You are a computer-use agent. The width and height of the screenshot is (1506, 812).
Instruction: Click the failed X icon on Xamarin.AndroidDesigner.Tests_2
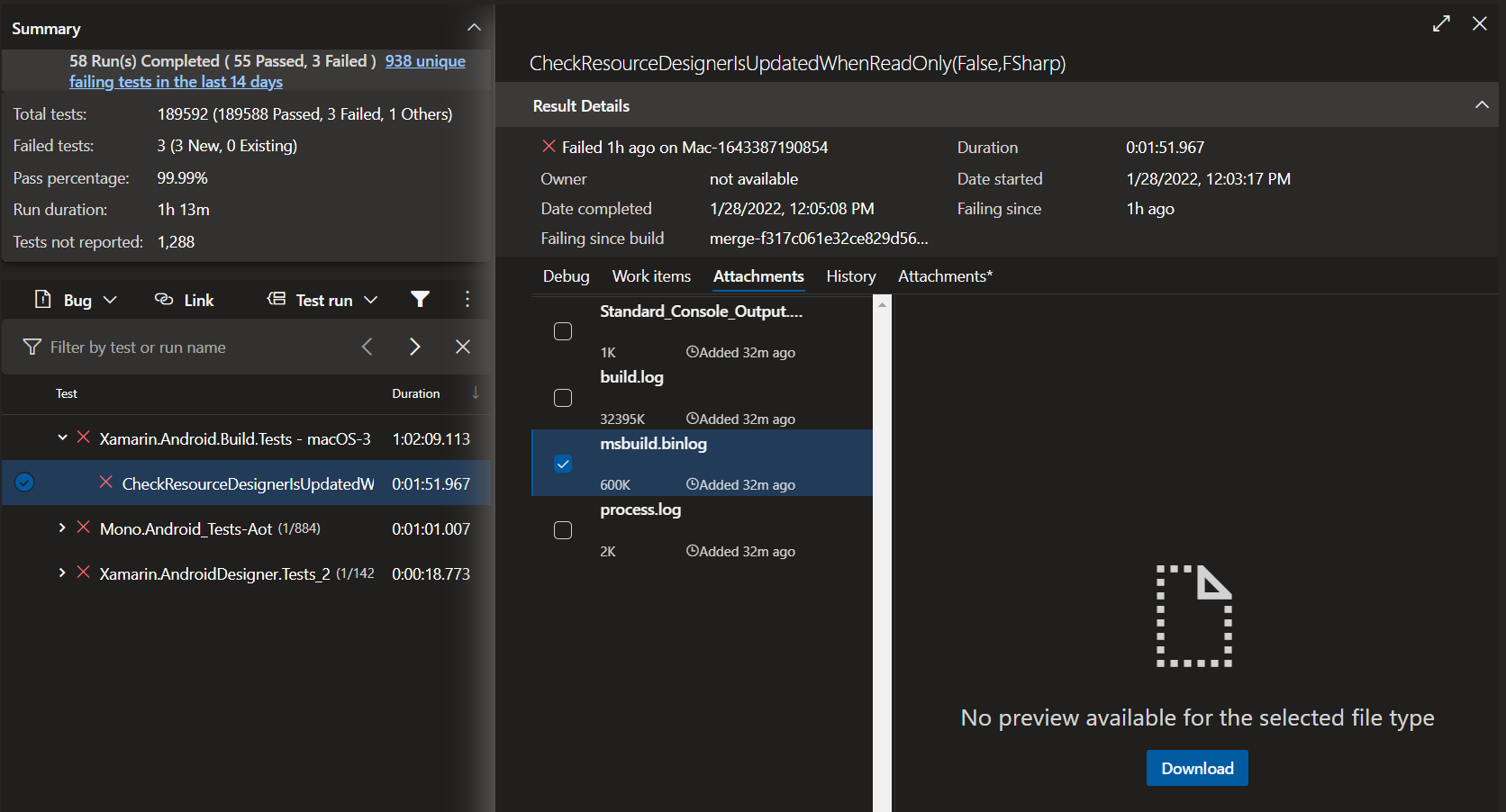(83, 573)
